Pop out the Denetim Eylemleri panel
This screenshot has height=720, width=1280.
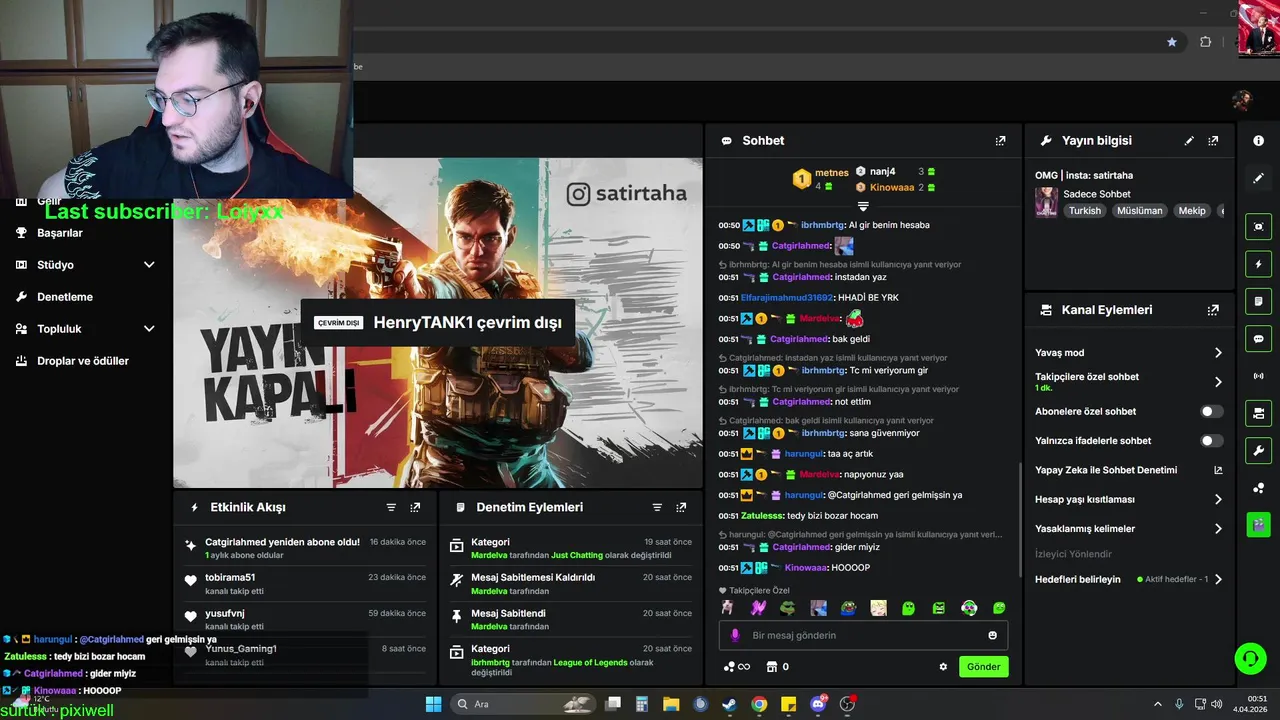(x=681, y=507)
